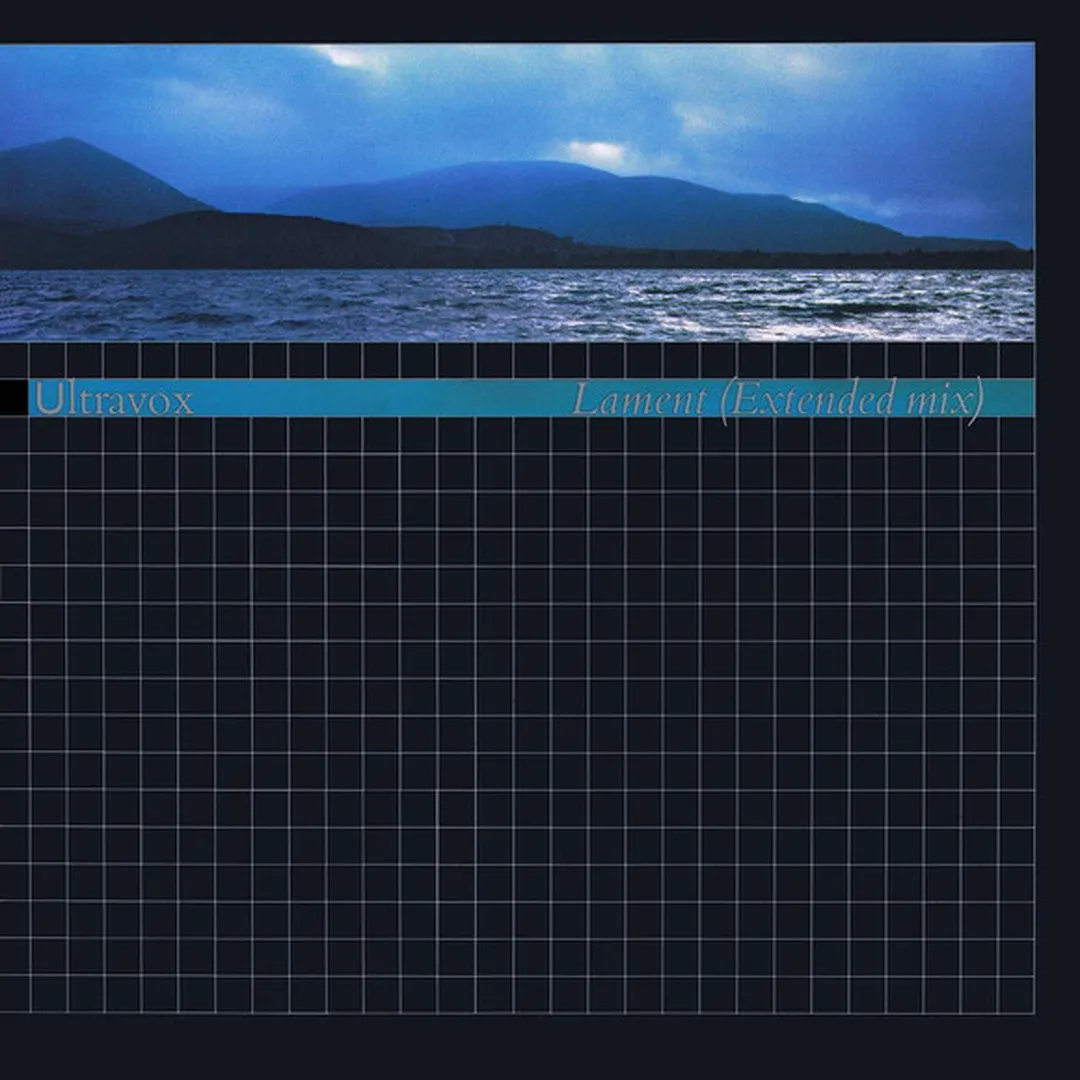
Task: Click the black margin right of the artwork
Action: (x=1058, y=540)
